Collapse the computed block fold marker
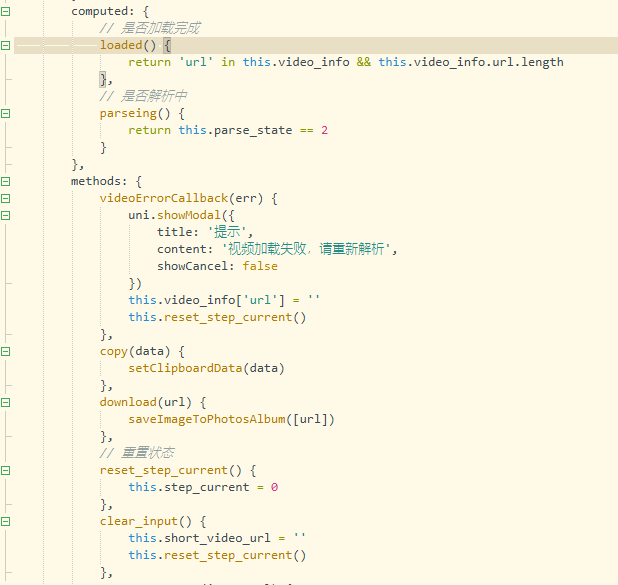618x585 pixels. 7,11
